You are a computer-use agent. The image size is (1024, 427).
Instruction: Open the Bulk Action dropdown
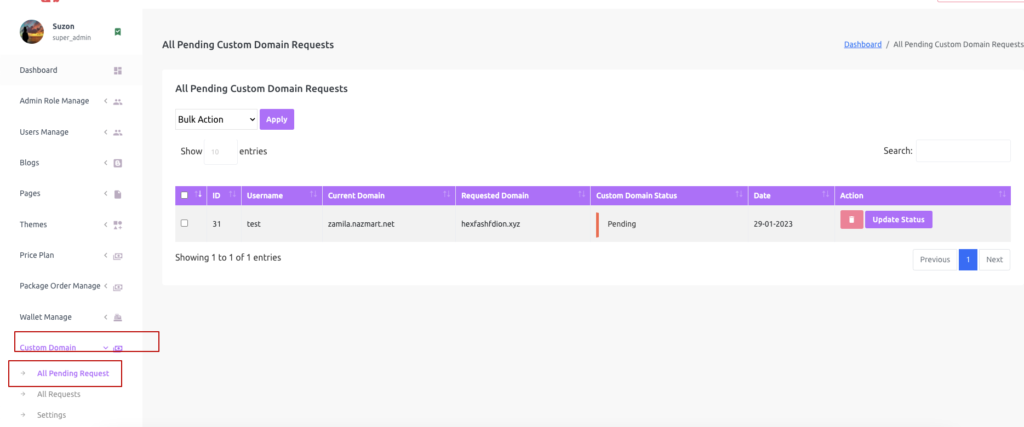point(216,119)
